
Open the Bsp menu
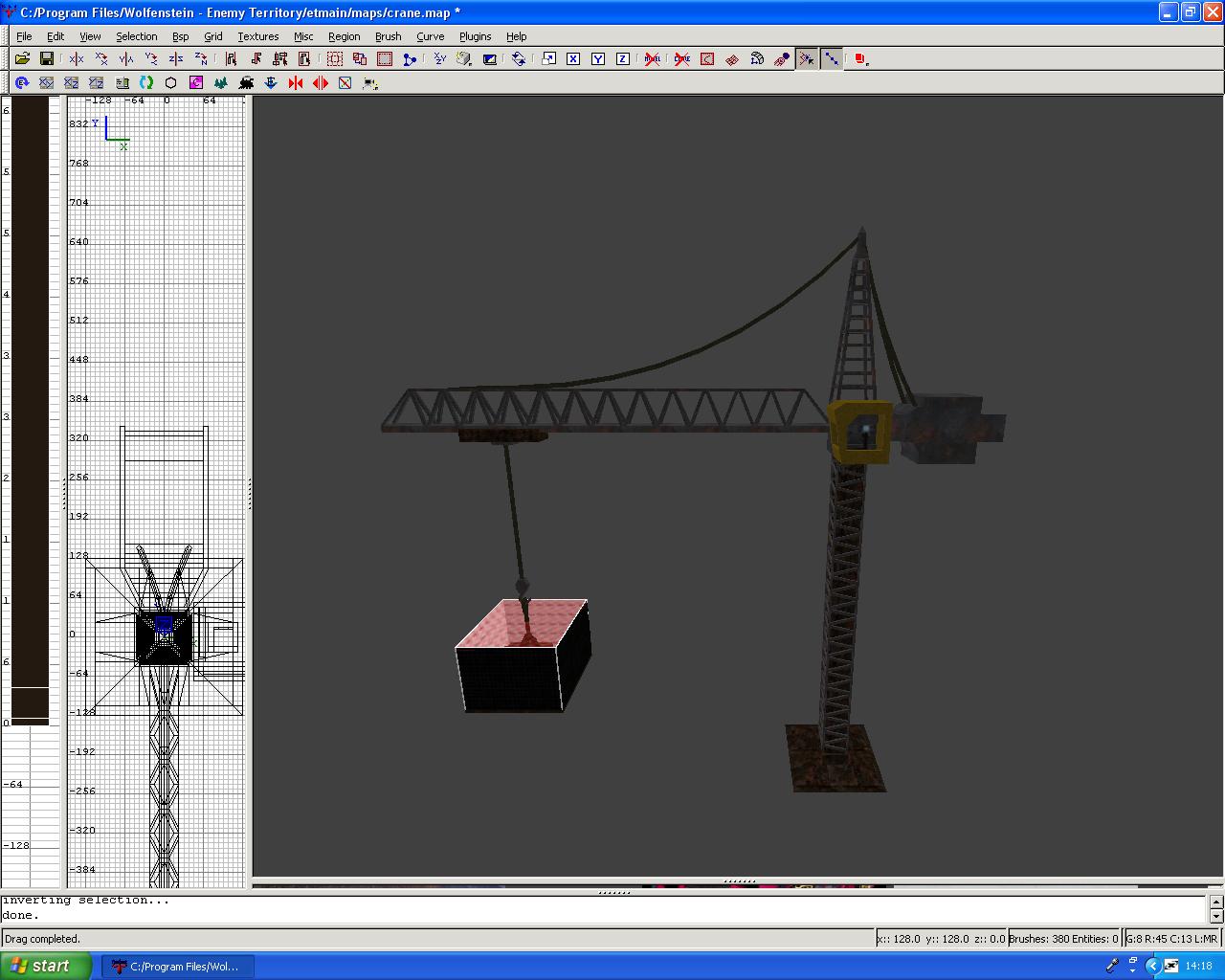tap(180, 36)
